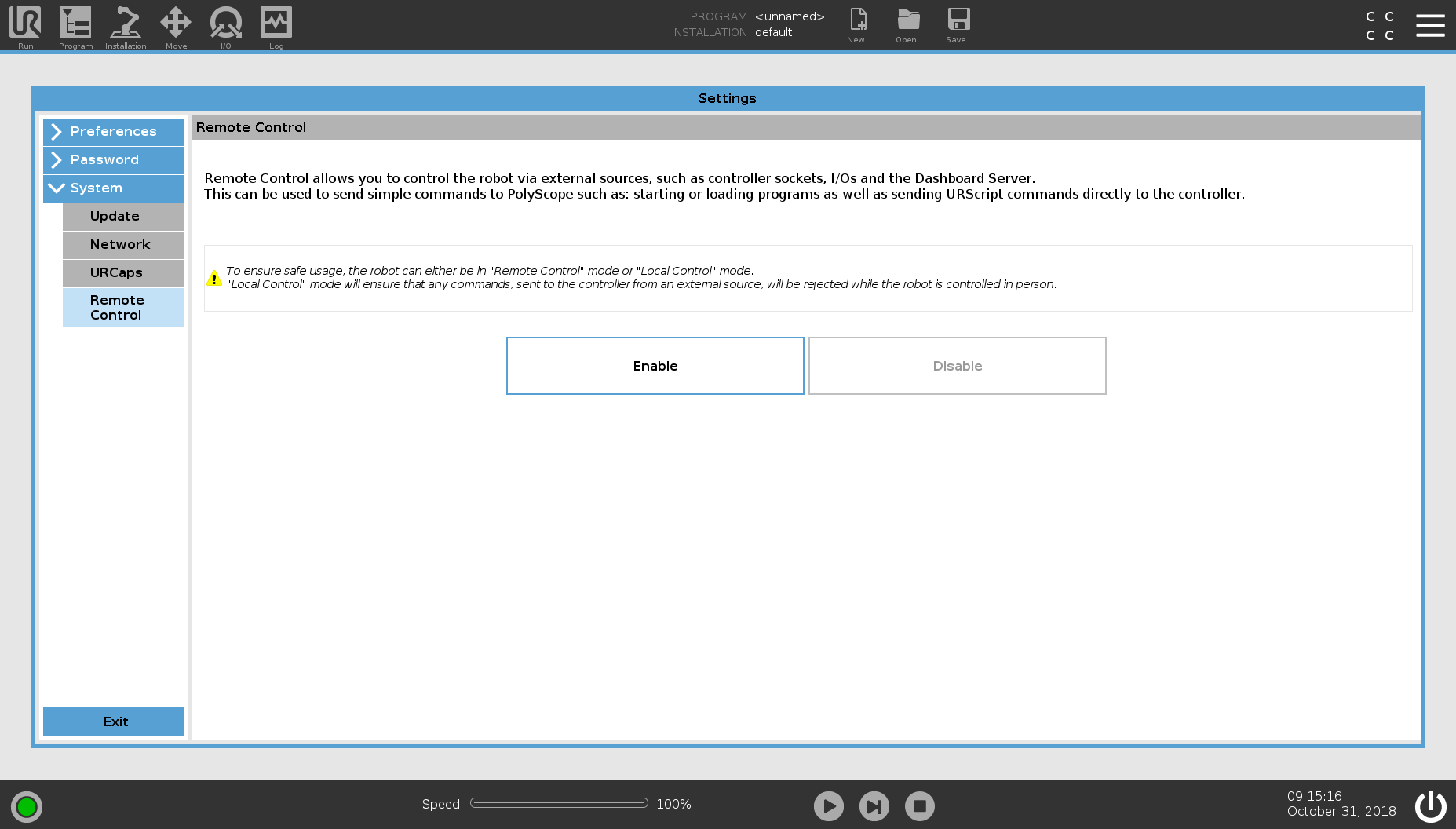The width and height of the screenshot is (1456, 829).
Task: Click the October 31, 2018 date
Action: (x=1341, y=812)
